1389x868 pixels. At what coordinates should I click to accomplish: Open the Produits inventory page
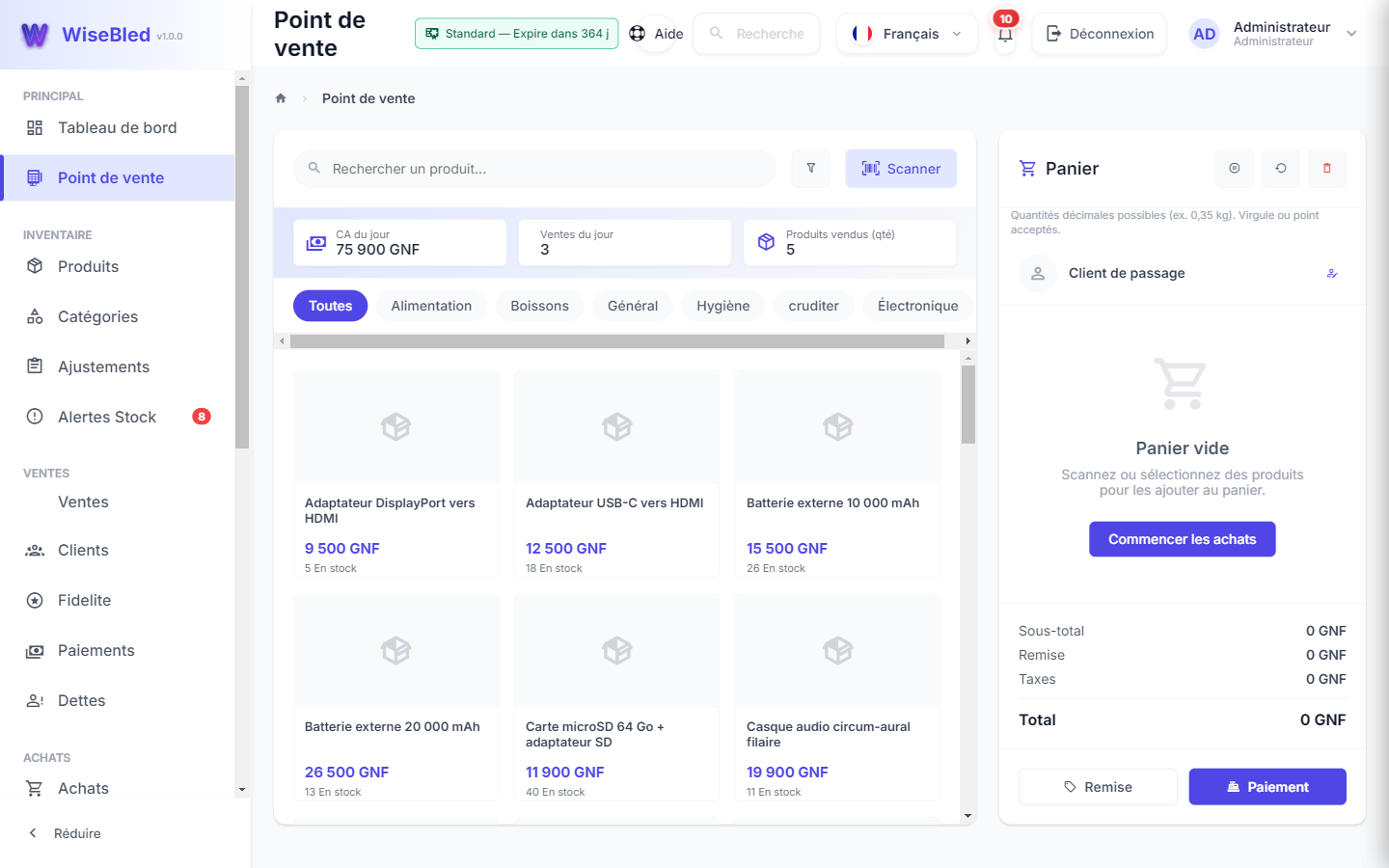(118, 266)
